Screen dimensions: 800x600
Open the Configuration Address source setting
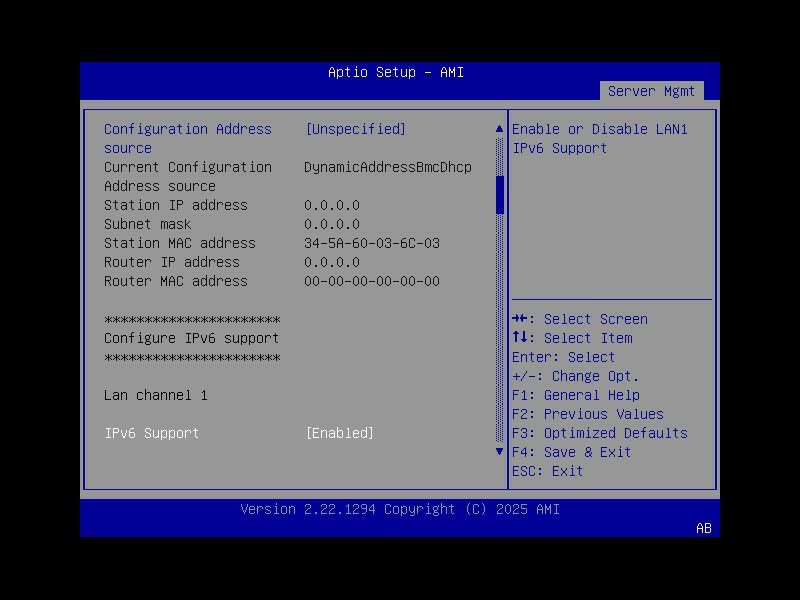188,129
